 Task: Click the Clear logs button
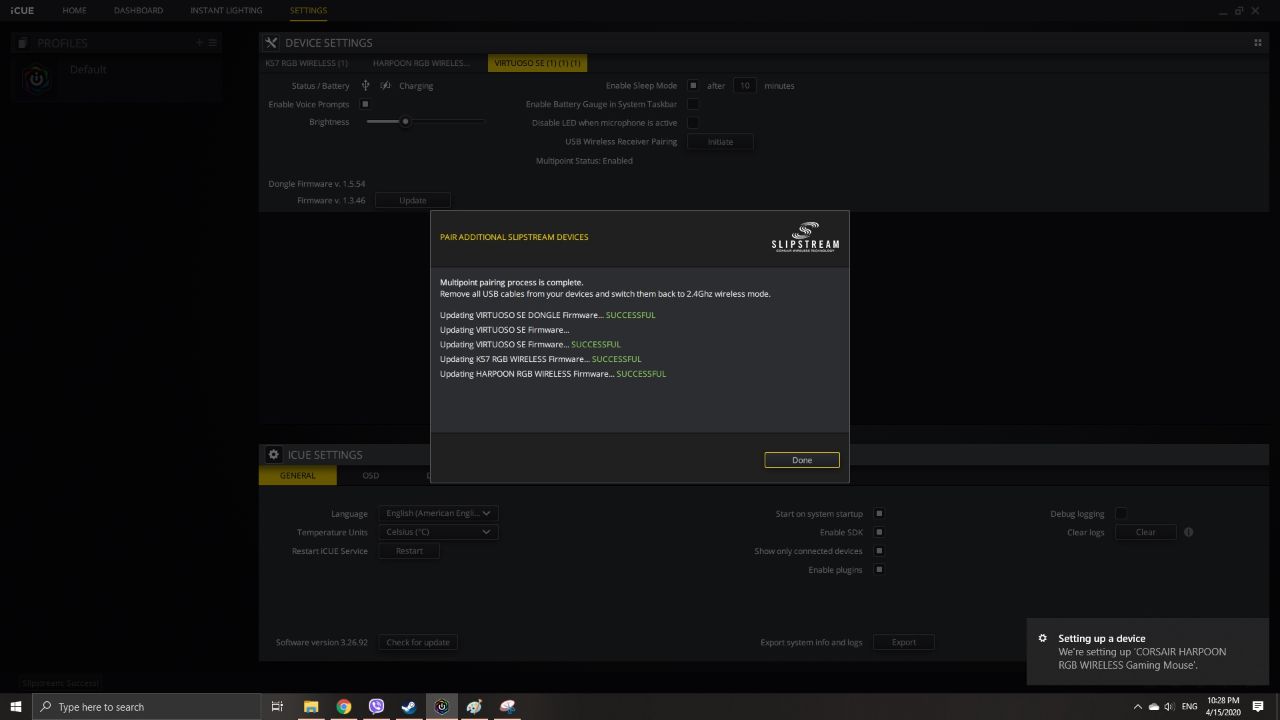[1146, 532]
